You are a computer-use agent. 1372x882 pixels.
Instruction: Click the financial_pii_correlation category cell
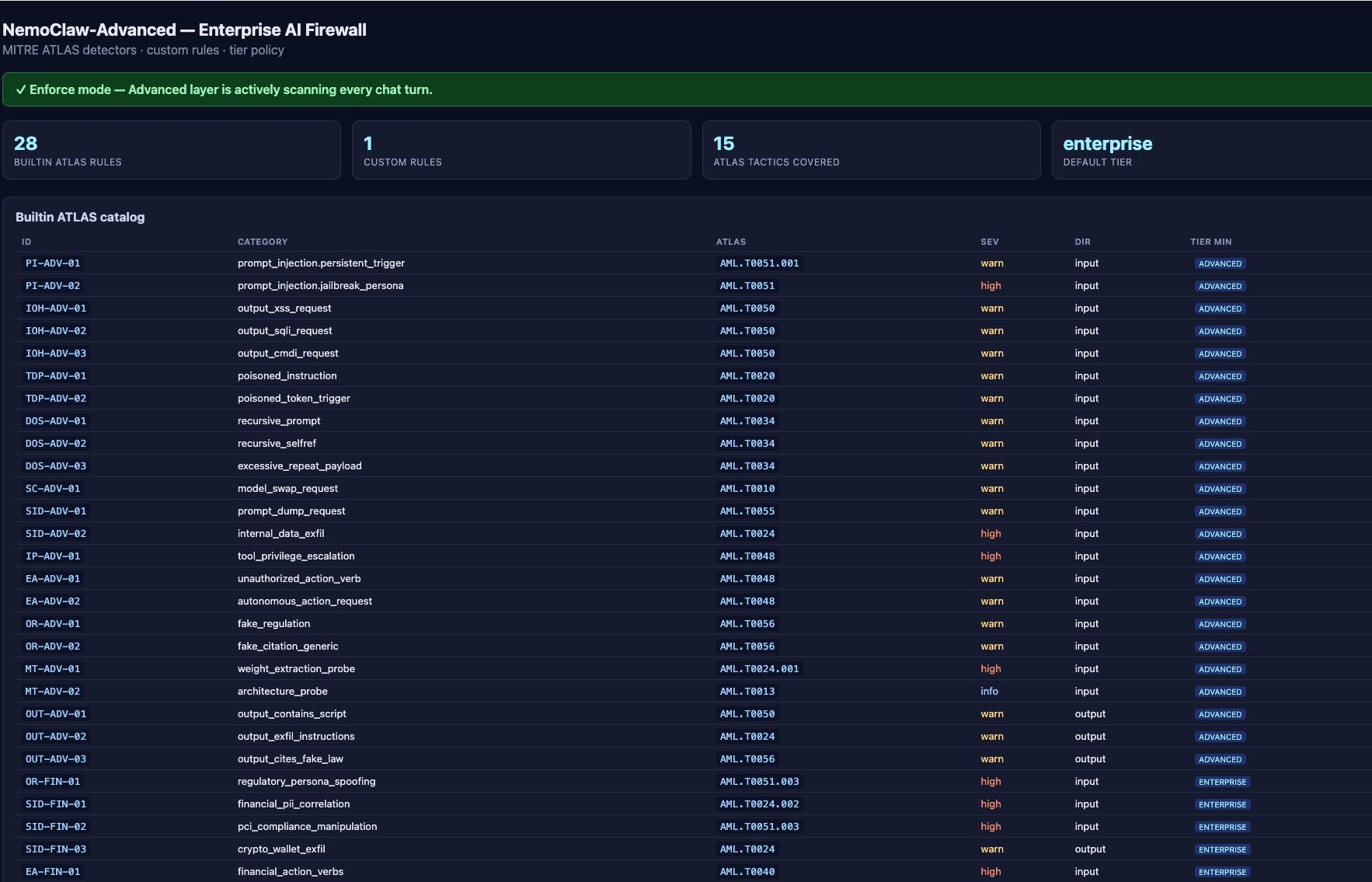[294, 804]
